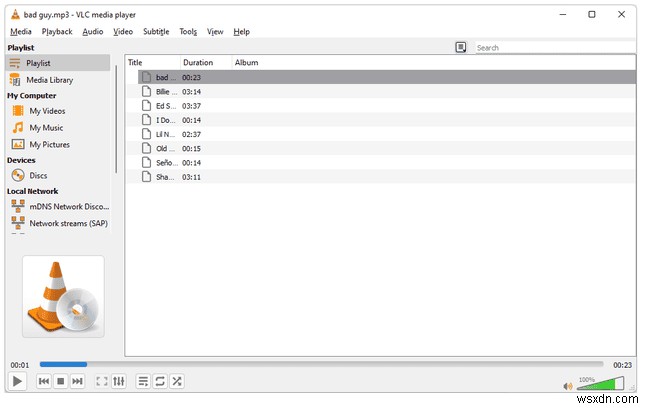650x409 pixels.
Task: Start playback with the Play button
Action: coord(17,381)
